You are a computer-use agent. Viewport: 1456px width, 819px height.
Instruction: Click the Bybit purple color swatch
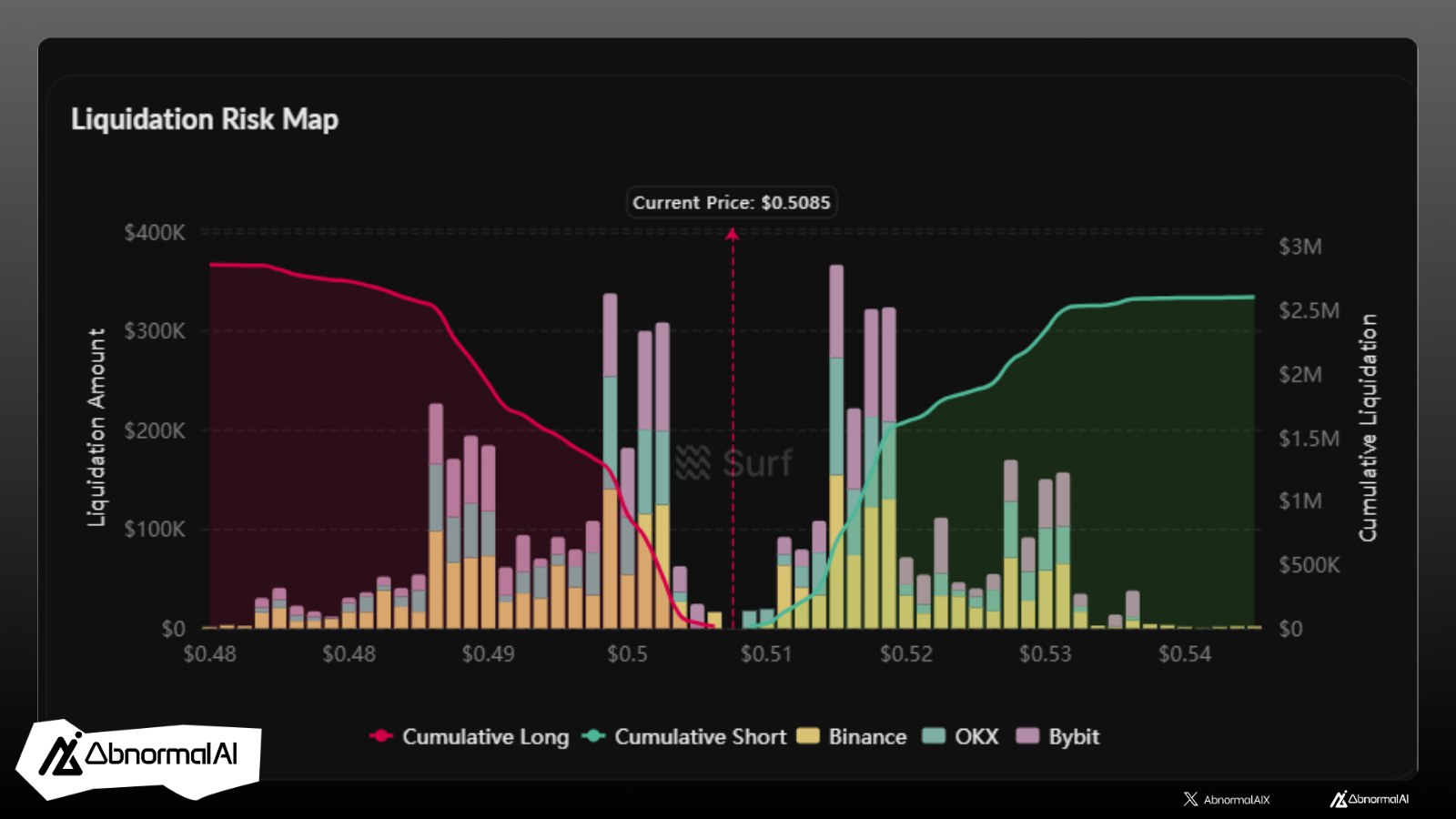pos(1027,736)
